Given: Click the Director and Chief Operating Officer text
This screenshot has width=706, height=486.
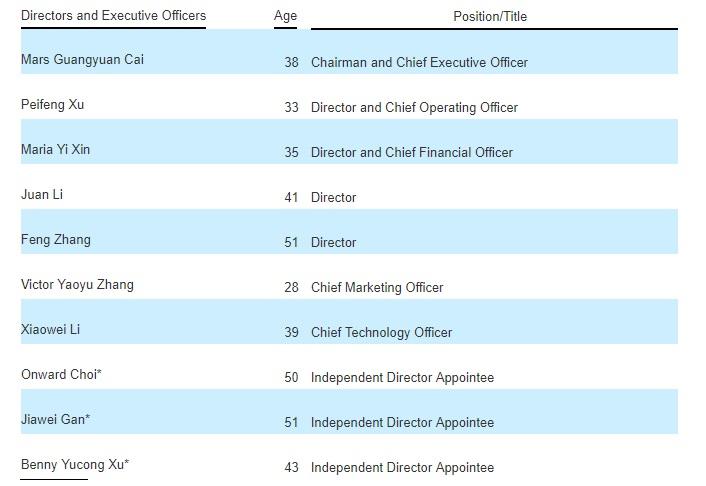Looking at the screenshot, I should pyautogui.click(x=414, y=108).
